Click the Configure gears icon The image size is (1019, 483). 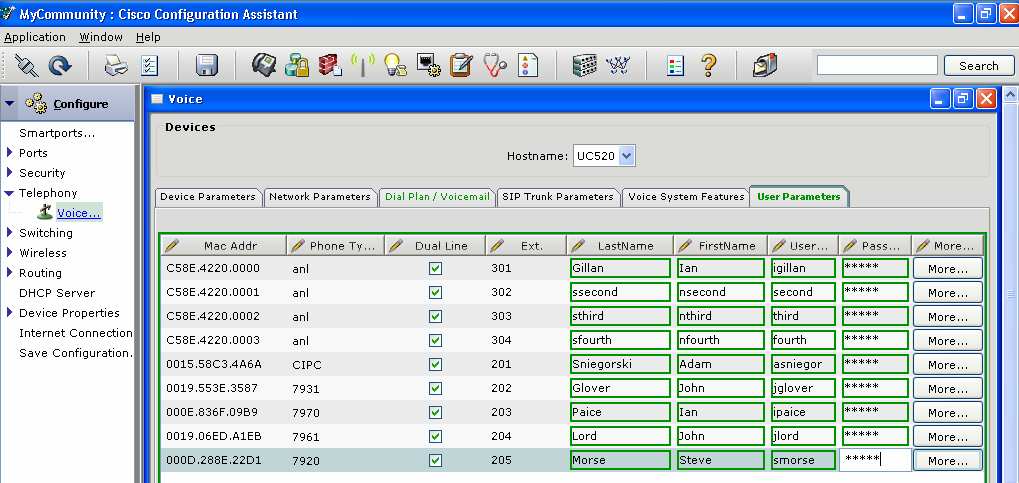(36, 103)
